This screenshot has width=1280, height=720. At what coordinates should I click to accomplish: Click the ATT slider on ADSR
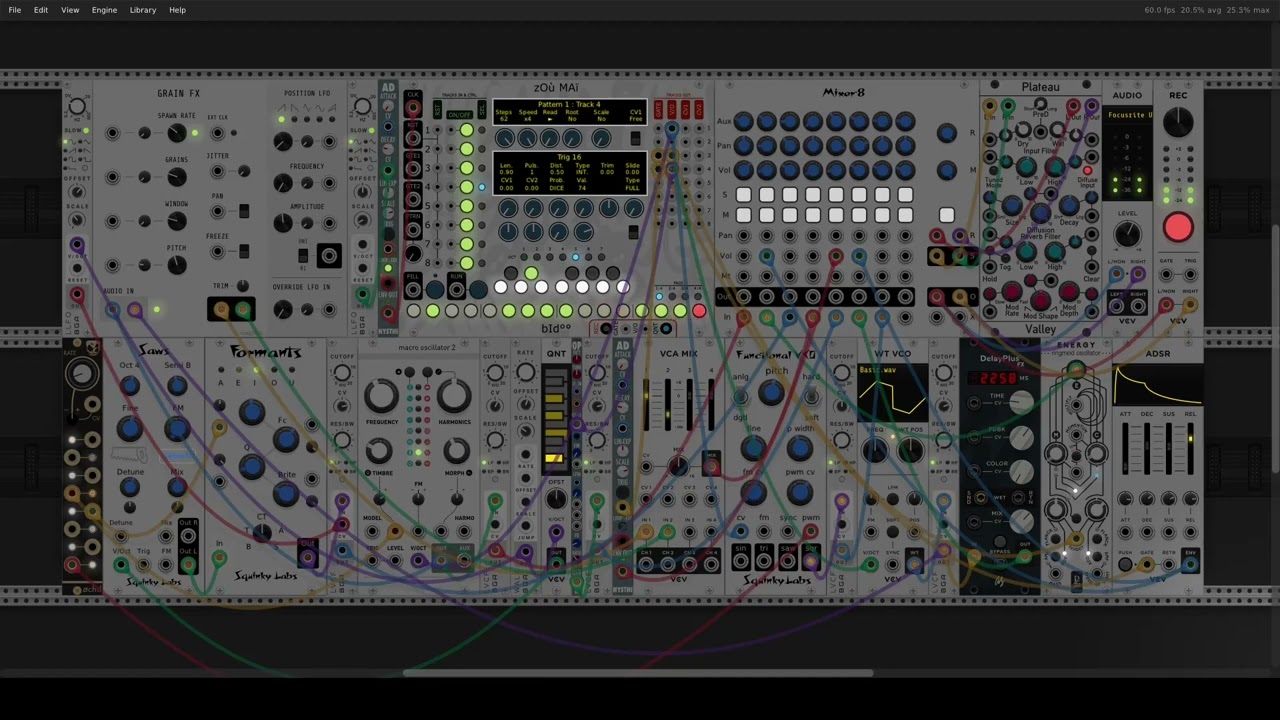(x=1125, y=450)
